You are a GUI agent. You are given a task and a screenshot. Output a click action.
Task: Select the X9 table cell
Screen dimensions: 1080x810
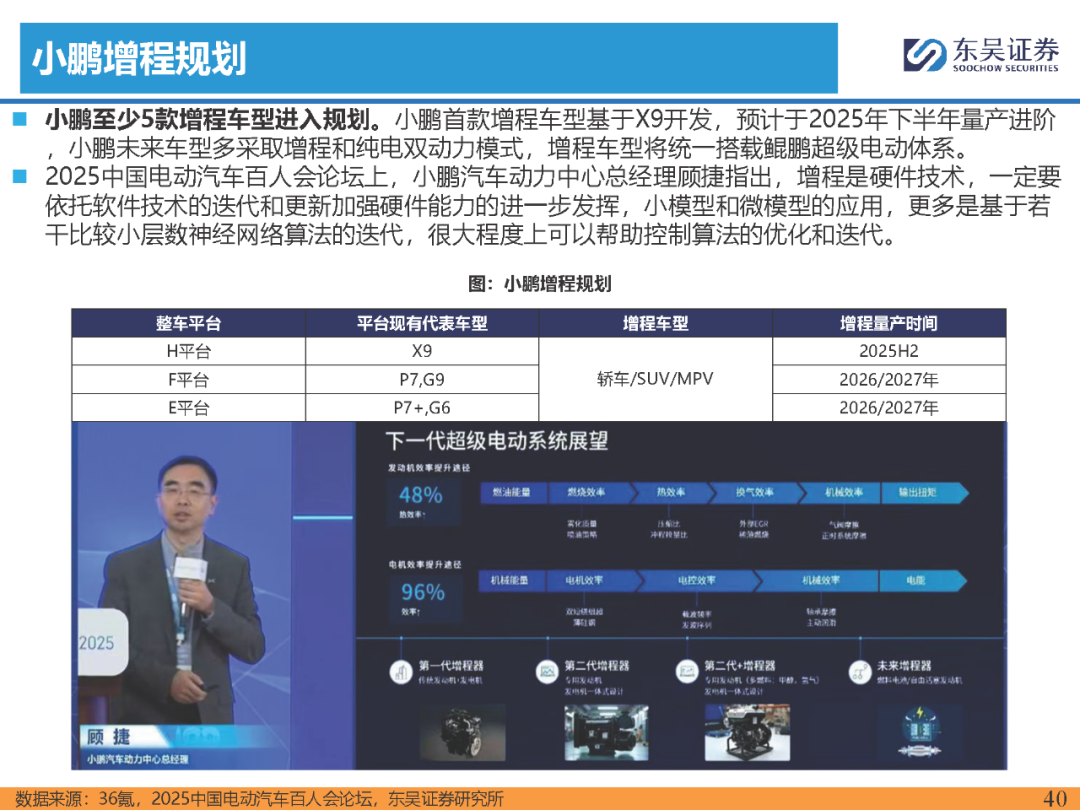click(x=422, y=351)
